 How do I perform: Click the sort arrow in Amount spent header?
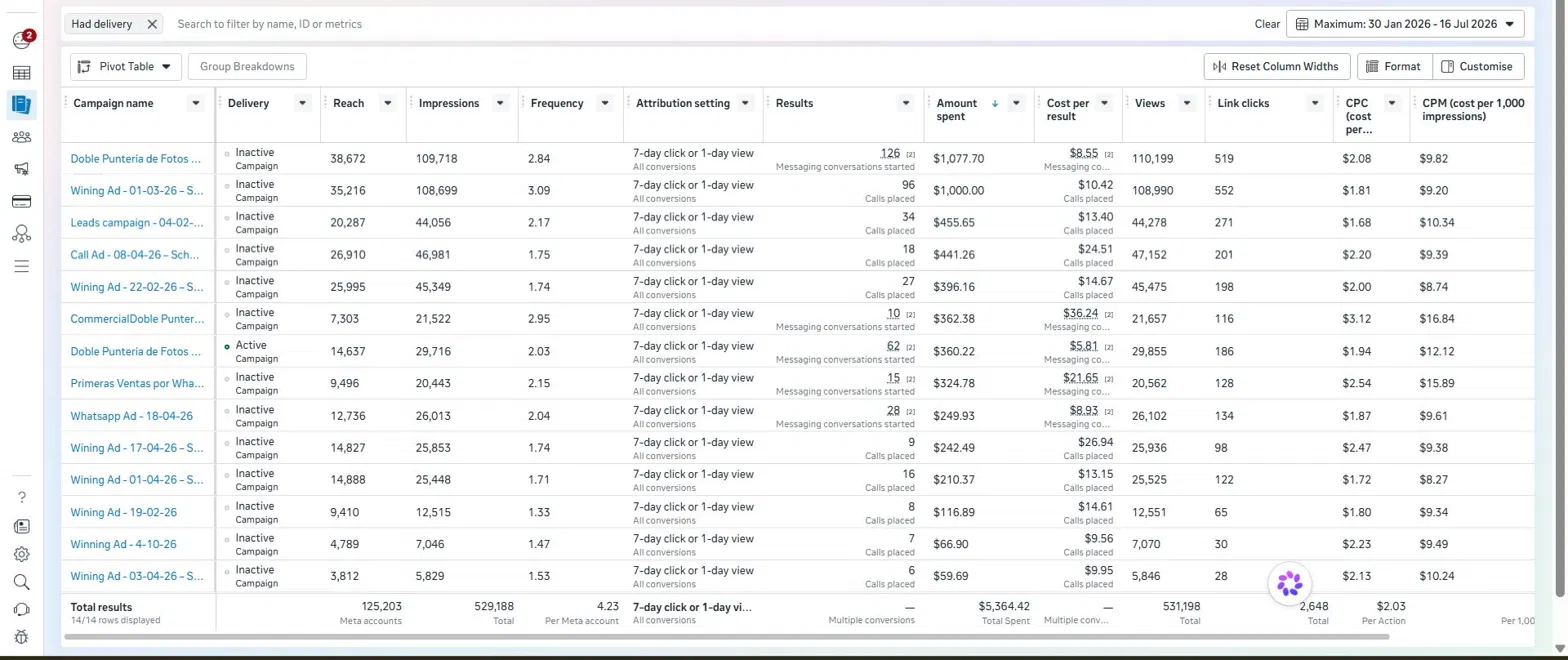994,103
